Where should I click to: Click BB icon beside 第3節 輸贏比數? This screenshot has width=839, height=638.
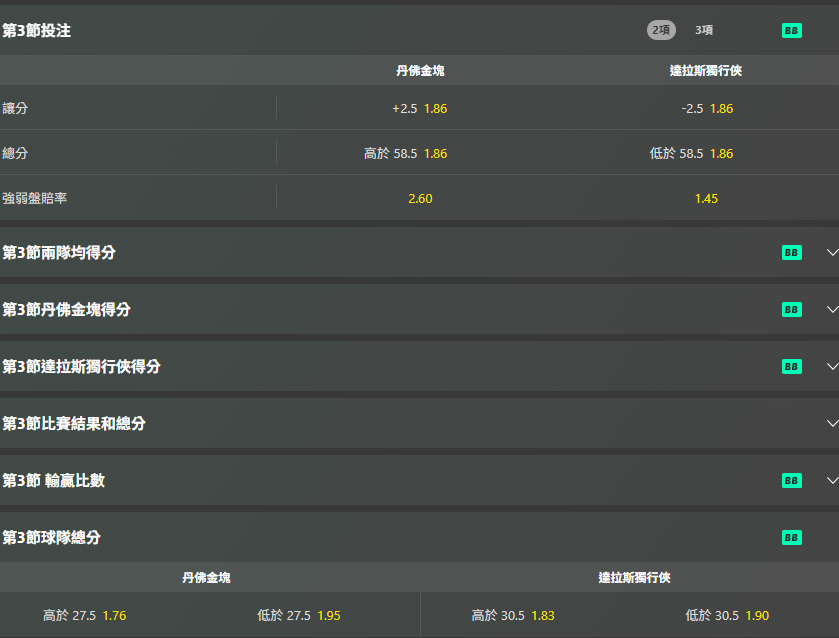[x=791, y=481]
